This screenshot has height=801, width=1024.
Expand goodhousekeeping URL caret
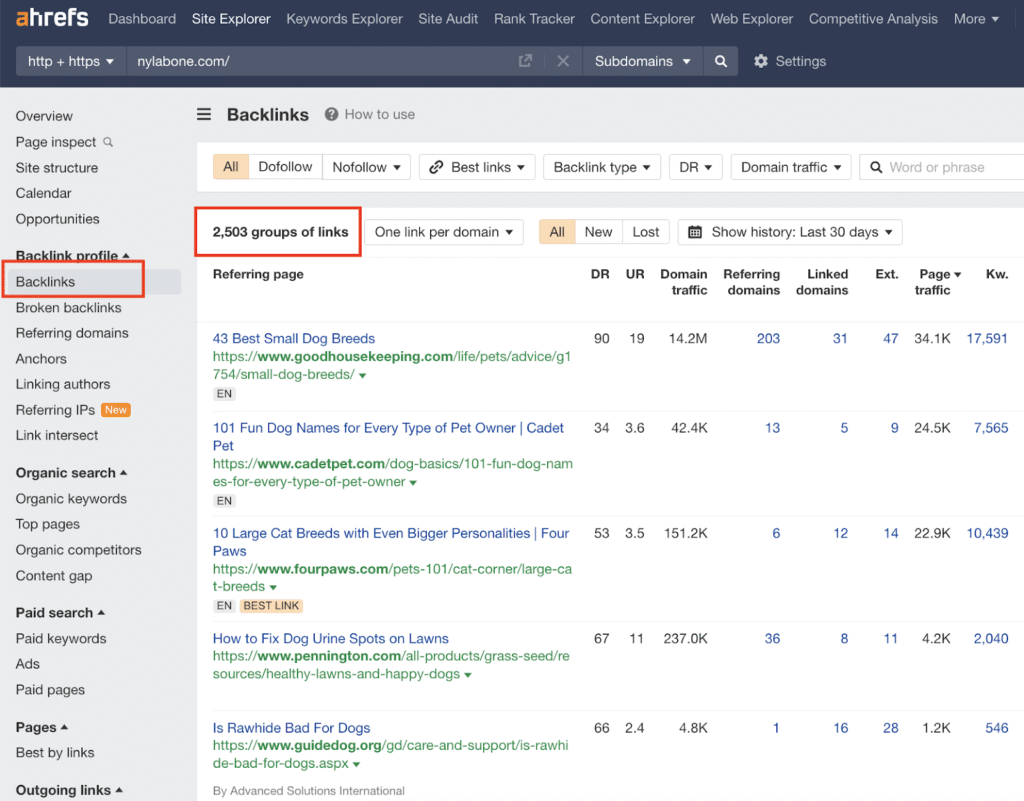362,375
